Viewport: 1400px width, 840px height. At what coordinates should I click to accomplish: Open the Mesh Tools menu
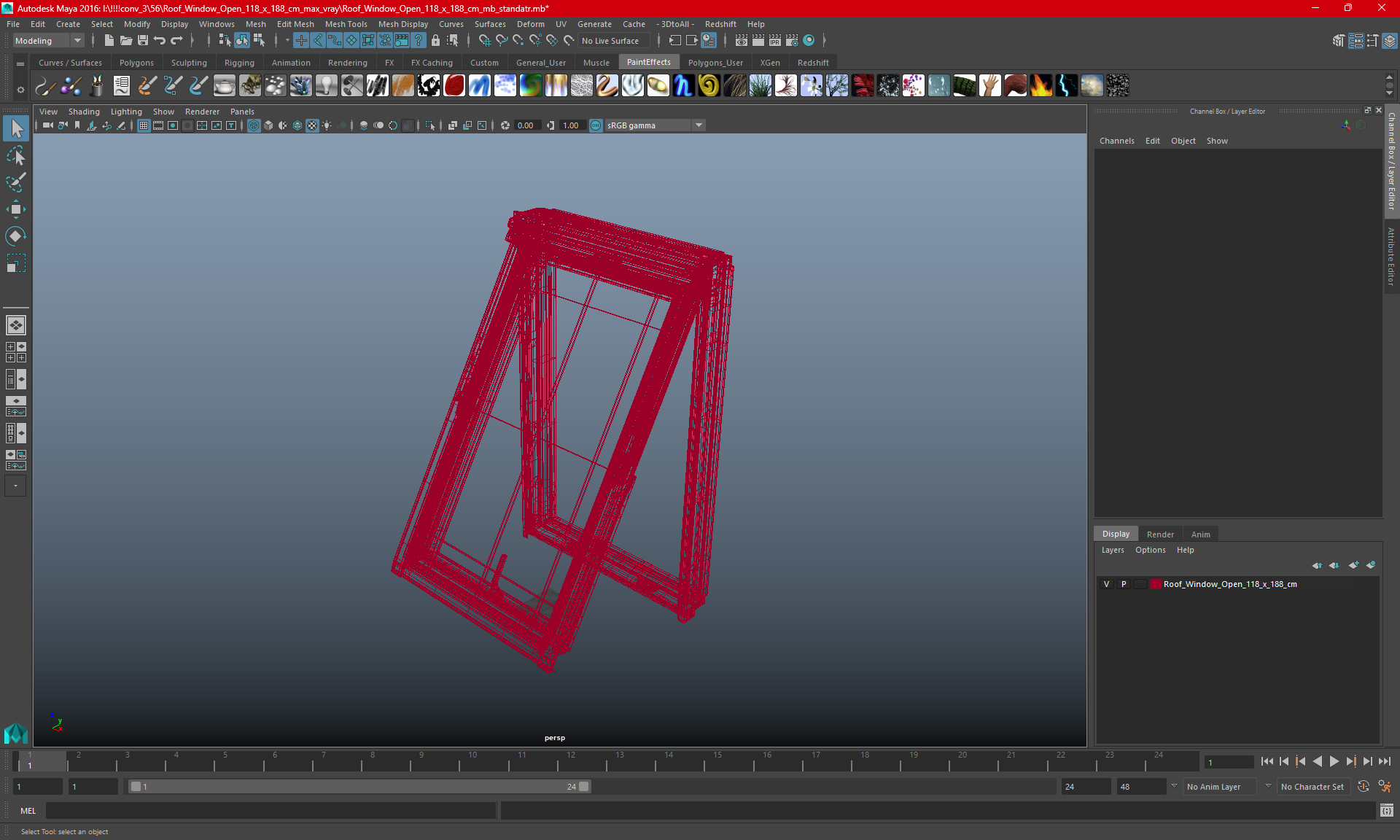point(346,24)
